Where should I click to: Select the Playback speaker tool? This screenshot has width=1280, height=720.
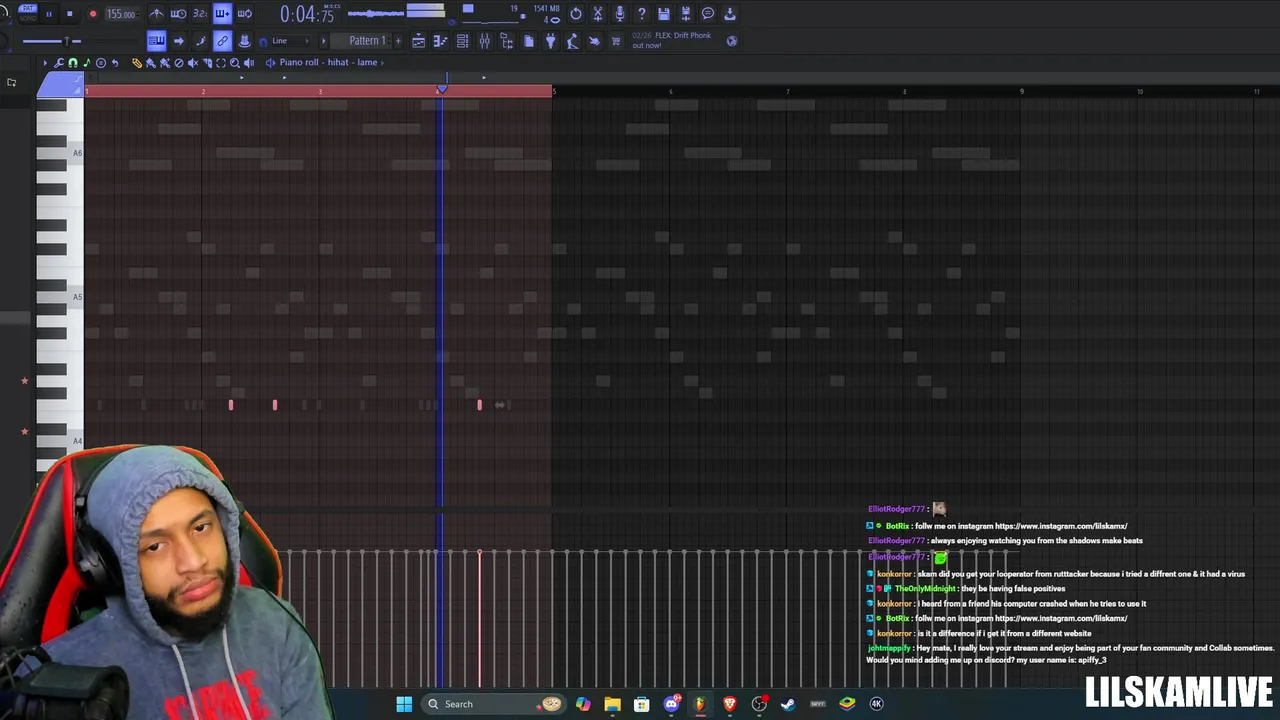[x=249, y=63]
